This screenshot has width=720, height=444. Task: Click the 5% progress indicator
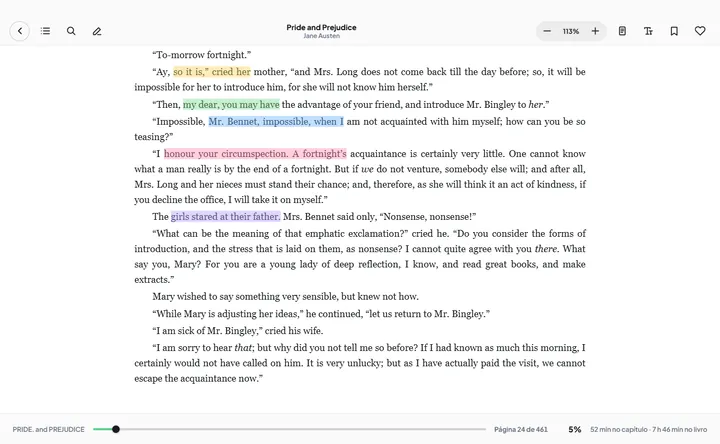coord(574,429)
